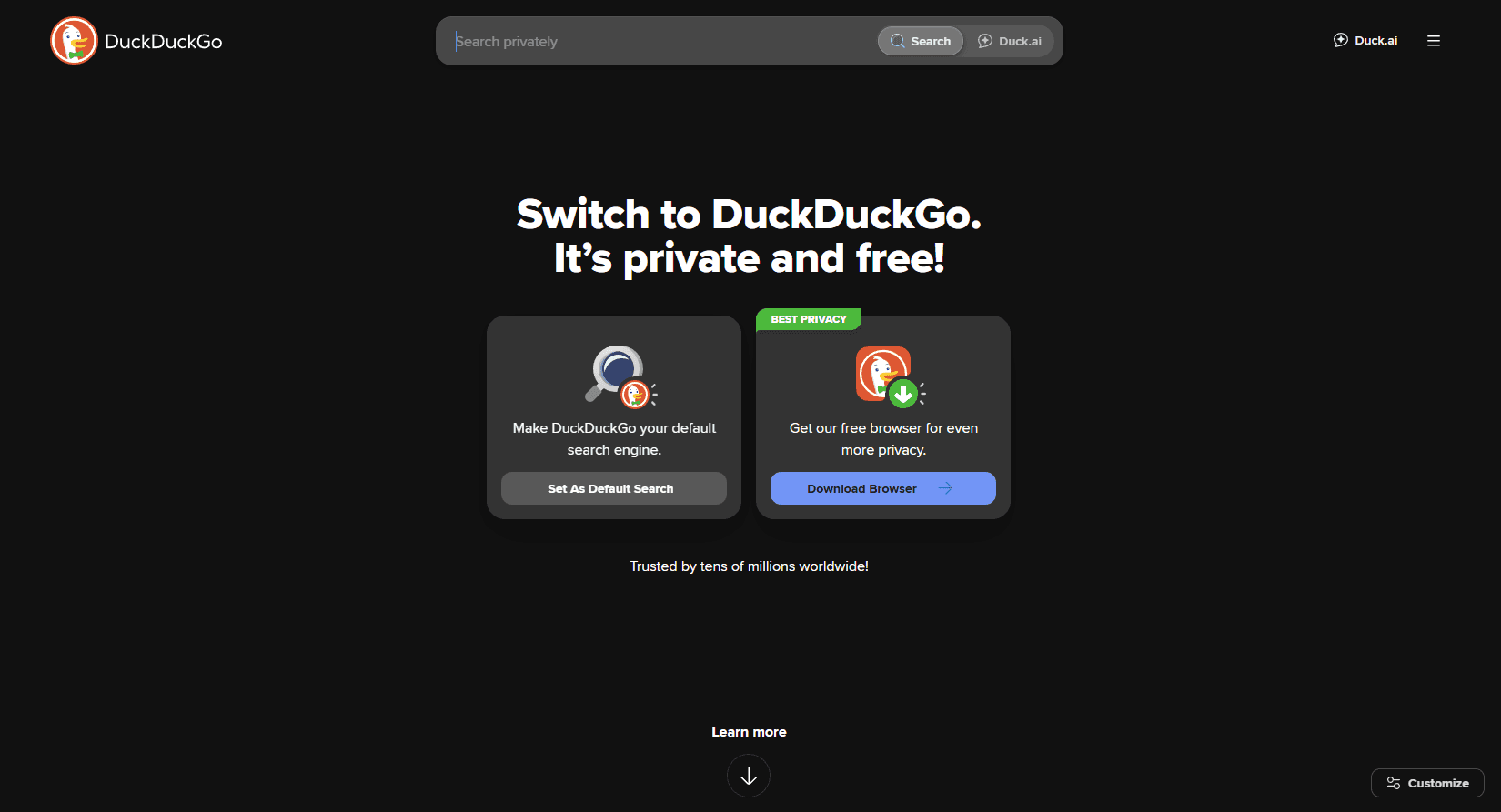Viewport: 1501px width, 812px height.
Task: Click the down arrow circle under Learn more
Action: tap(749, 776)
